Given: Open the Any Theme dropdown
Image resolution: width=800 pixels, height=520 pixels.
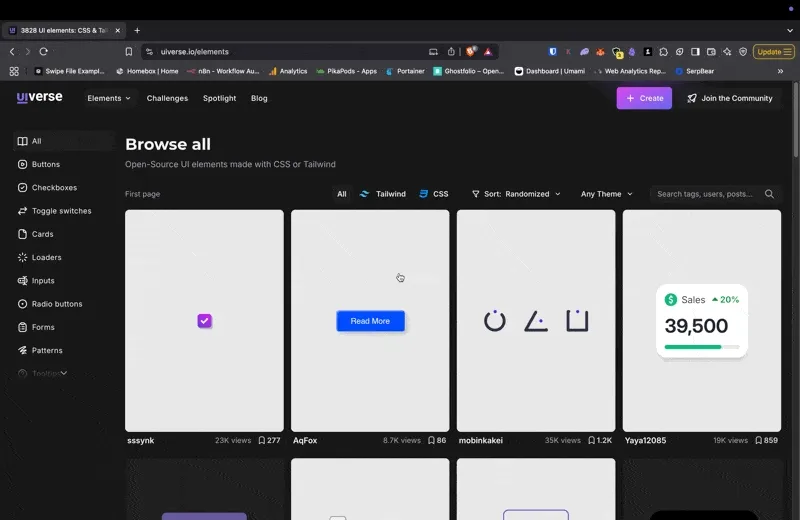Looking at the screenshot, I should [606, 194].
